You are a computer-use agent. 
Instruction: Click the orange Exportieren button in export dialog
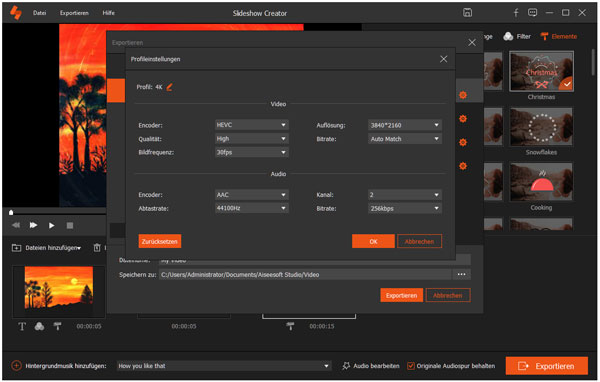tap(401, 295)
